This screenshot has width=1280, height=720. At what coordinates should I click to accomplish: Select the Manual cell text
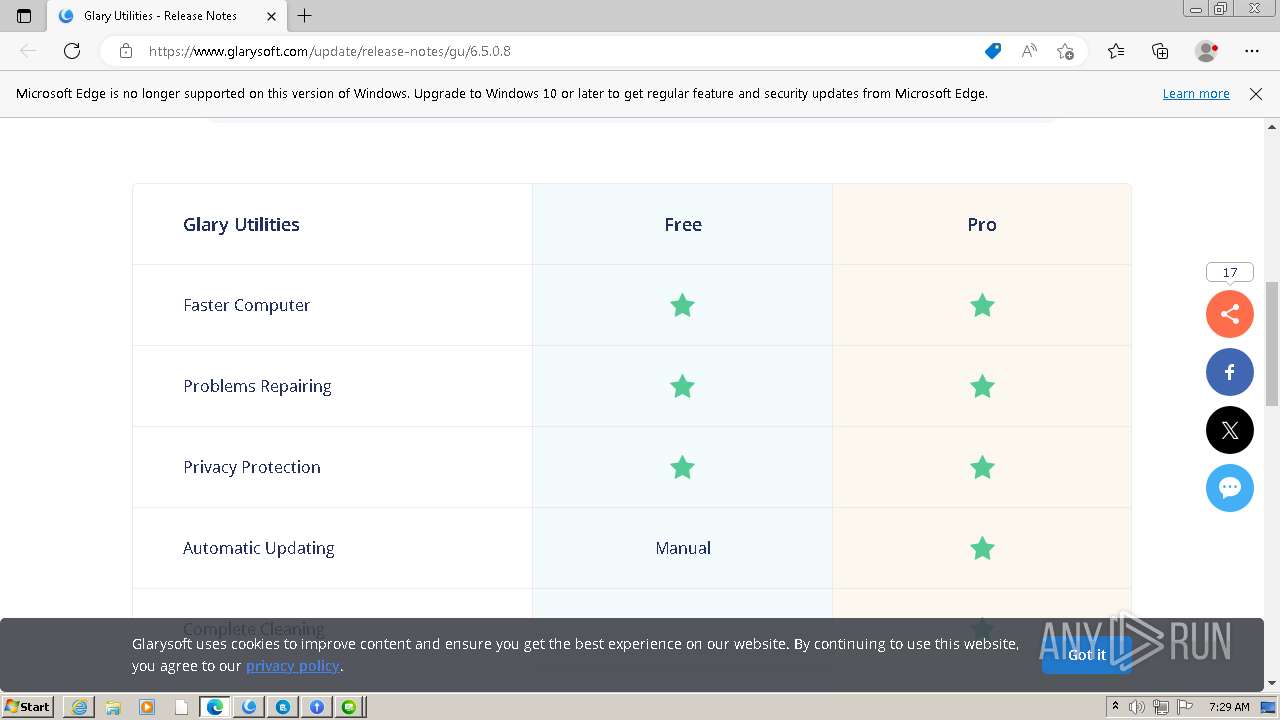click(x=683, y=548)
